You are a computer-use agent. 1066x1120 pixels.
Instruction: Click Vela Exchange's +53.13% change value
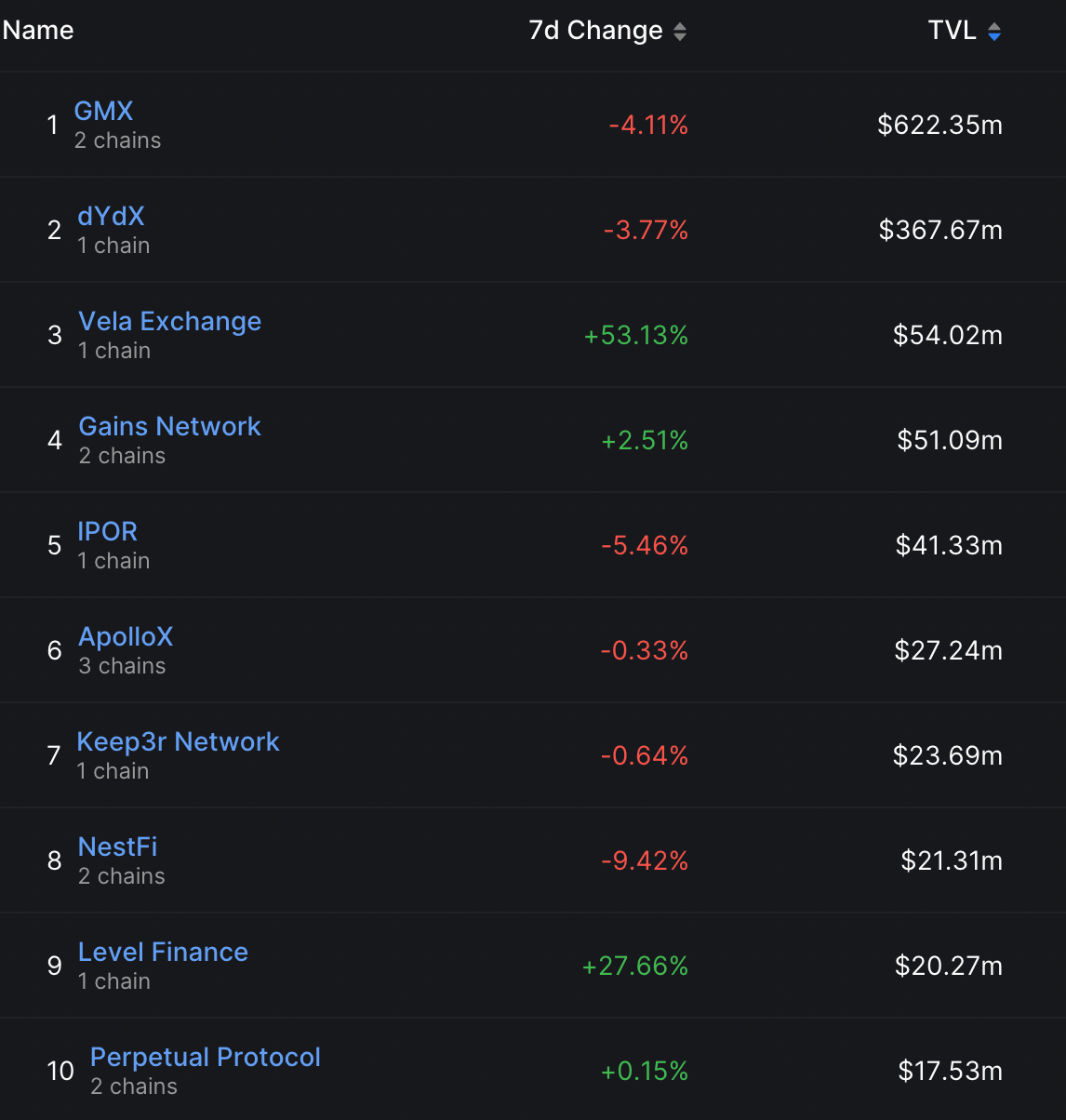pos(635,335)
